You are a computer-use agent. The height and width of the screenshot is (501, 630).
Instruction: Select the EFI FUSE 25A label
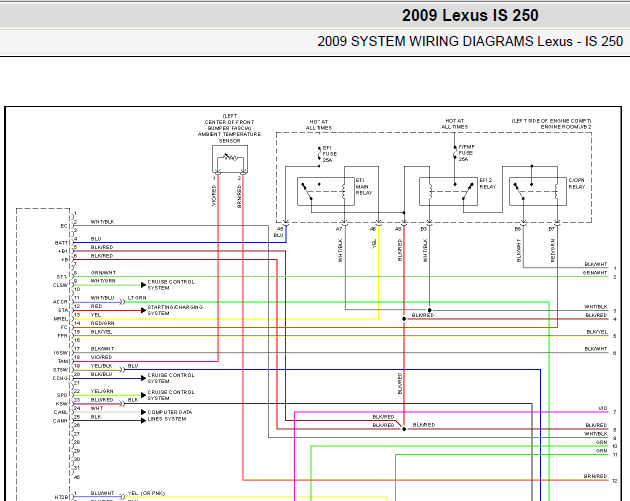(330, 154)
